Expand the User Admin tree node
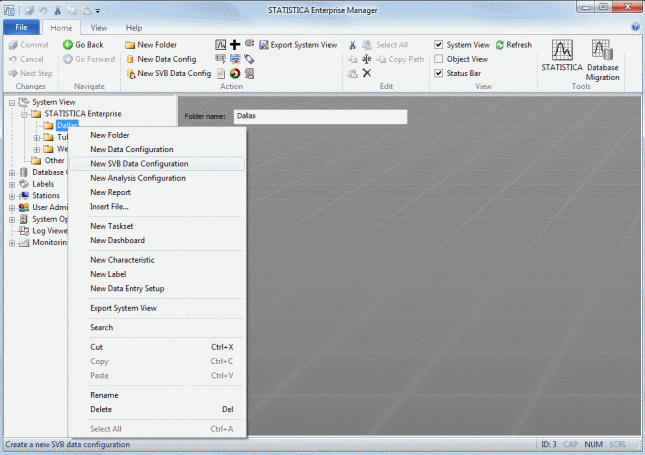 click(x=12, y=208)
